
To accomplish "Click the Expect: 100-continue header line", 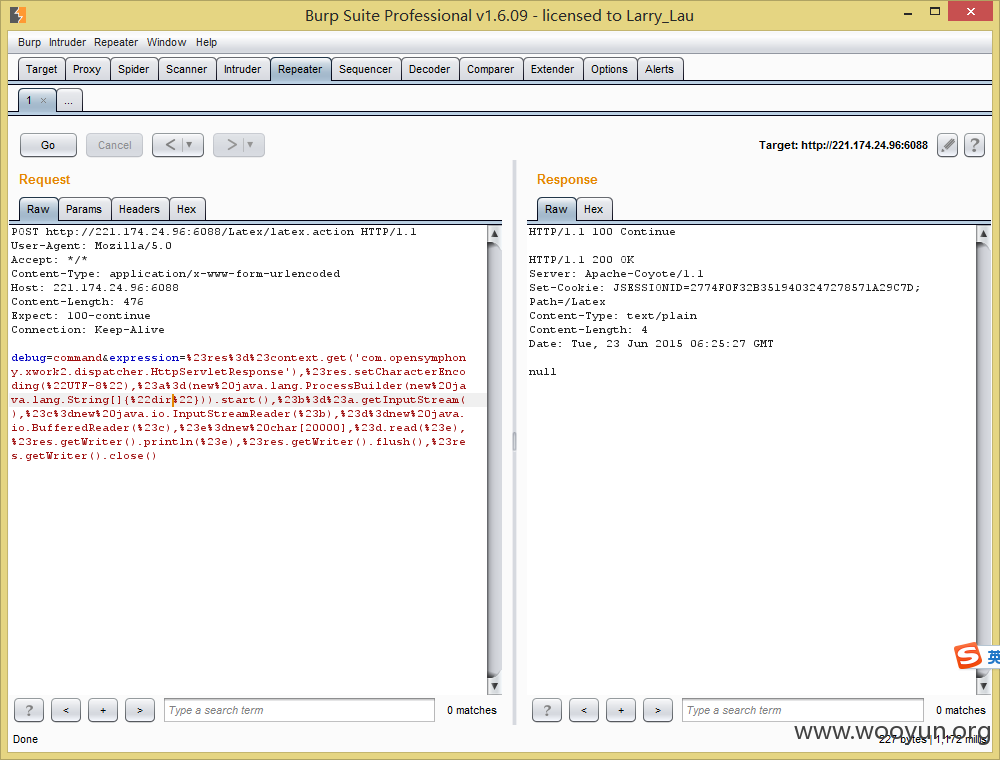I will point(81,316).
